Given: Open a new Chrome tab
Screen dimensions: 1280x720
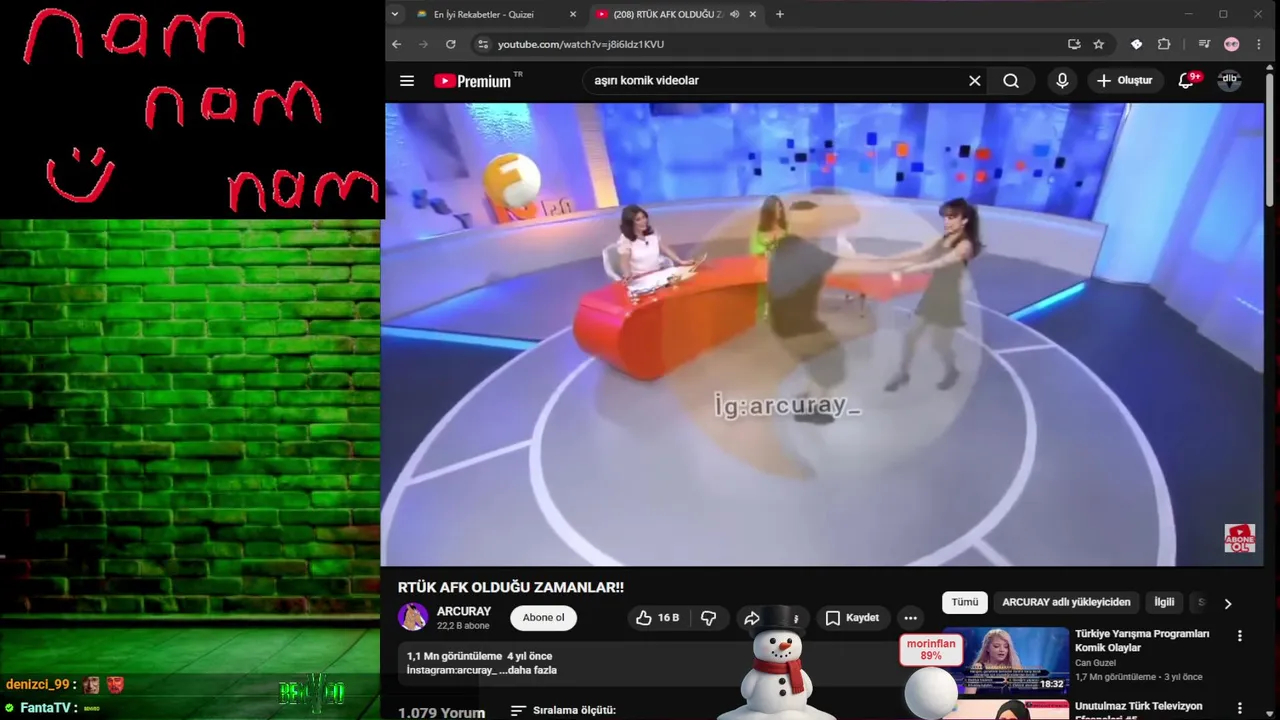Looking at the screenshot, I should [780, 14].
